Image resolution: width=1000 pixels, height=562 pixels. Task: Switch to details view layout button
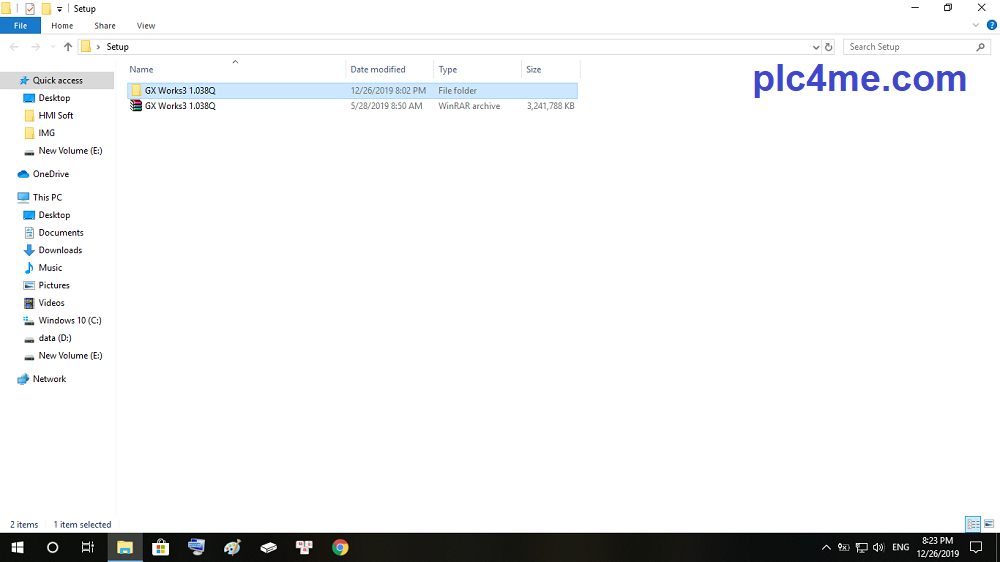[x=972, y=524]
